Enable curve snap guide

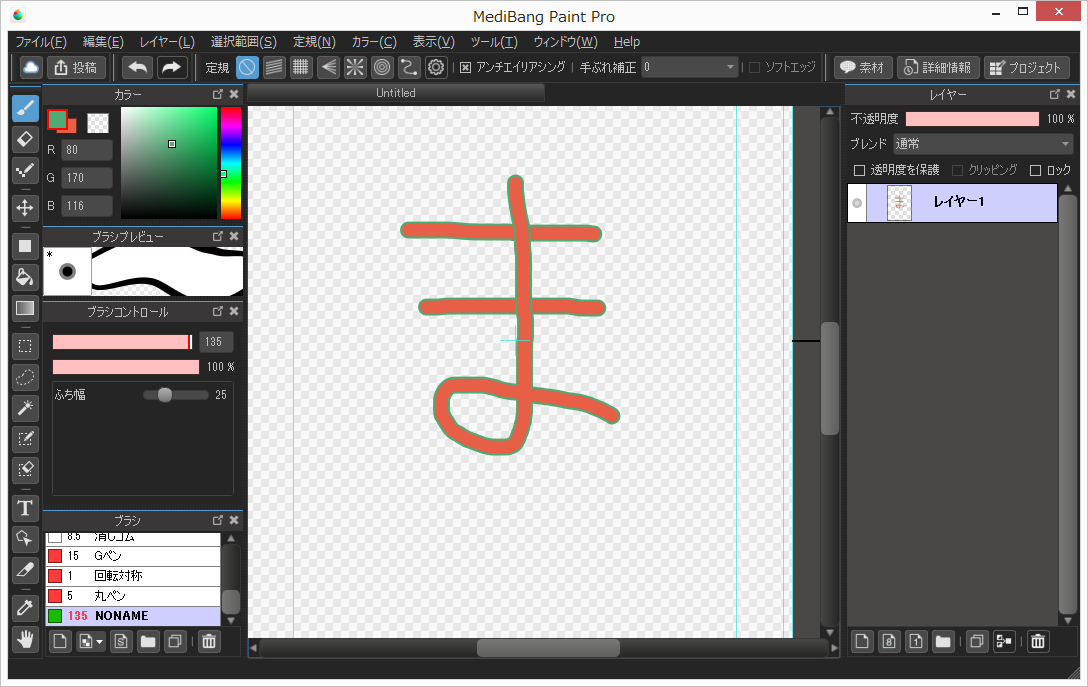pos(409,67)
